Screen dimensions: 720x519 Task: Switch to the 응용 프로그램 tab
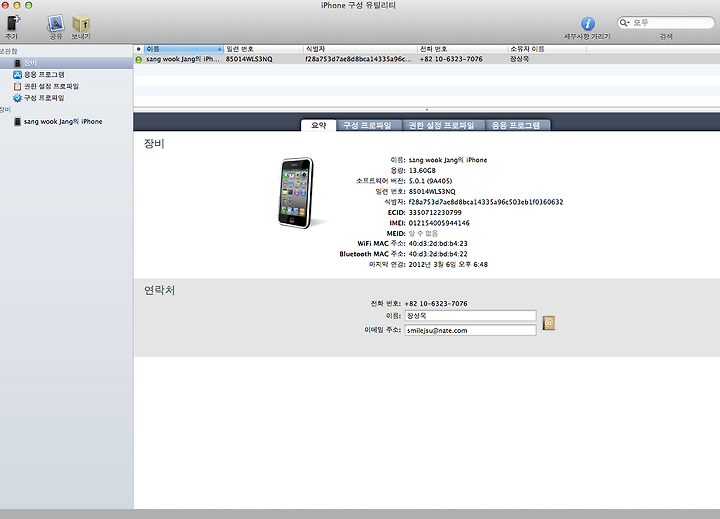[x=516, y=125]
